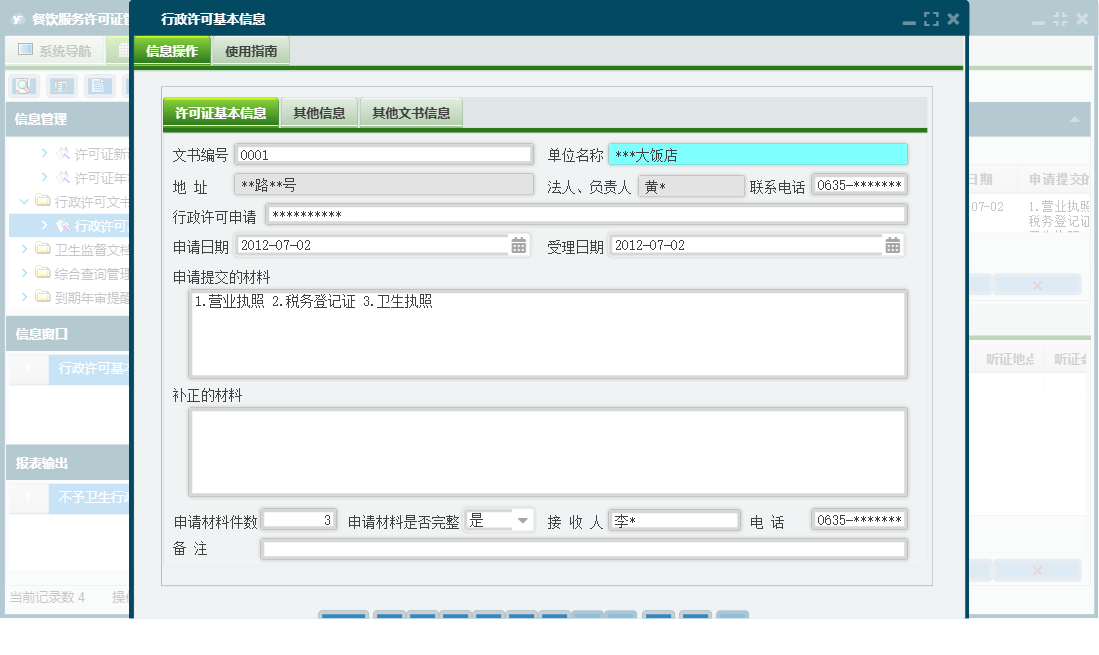This screenshot has height=655, width=1099.
Task: Collapse the 行政许可文书 folder
Action: click(x=23, y=200)
